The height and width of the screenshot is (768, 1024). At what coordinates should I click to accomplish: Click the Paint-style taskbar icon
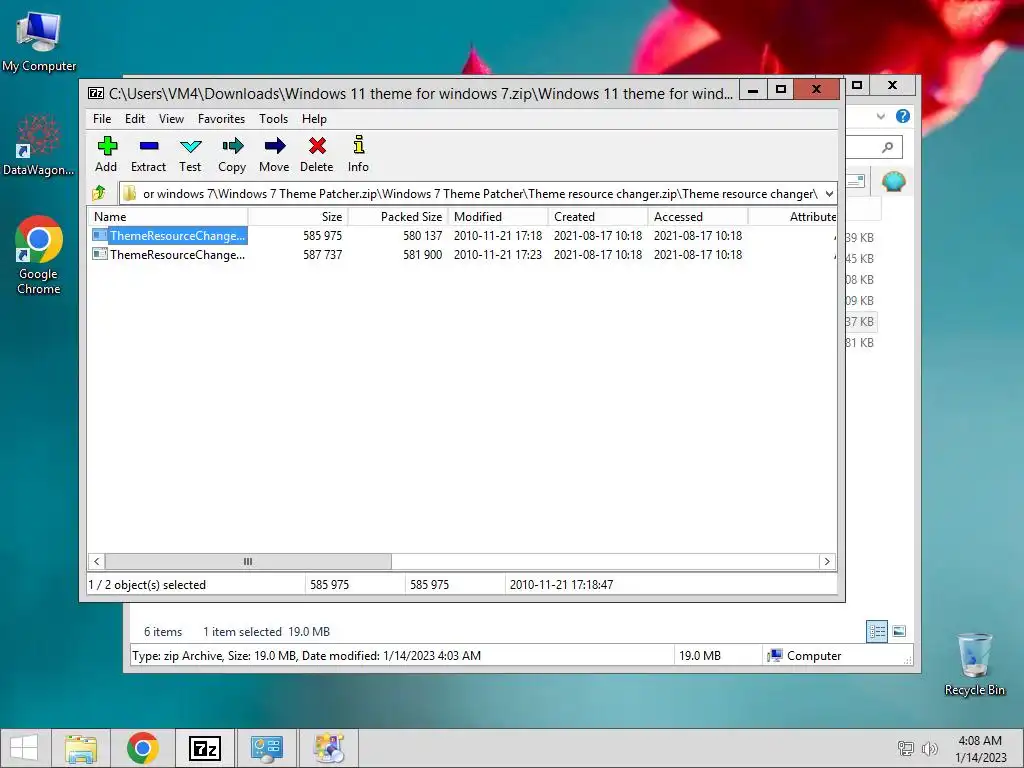(328, 748)
